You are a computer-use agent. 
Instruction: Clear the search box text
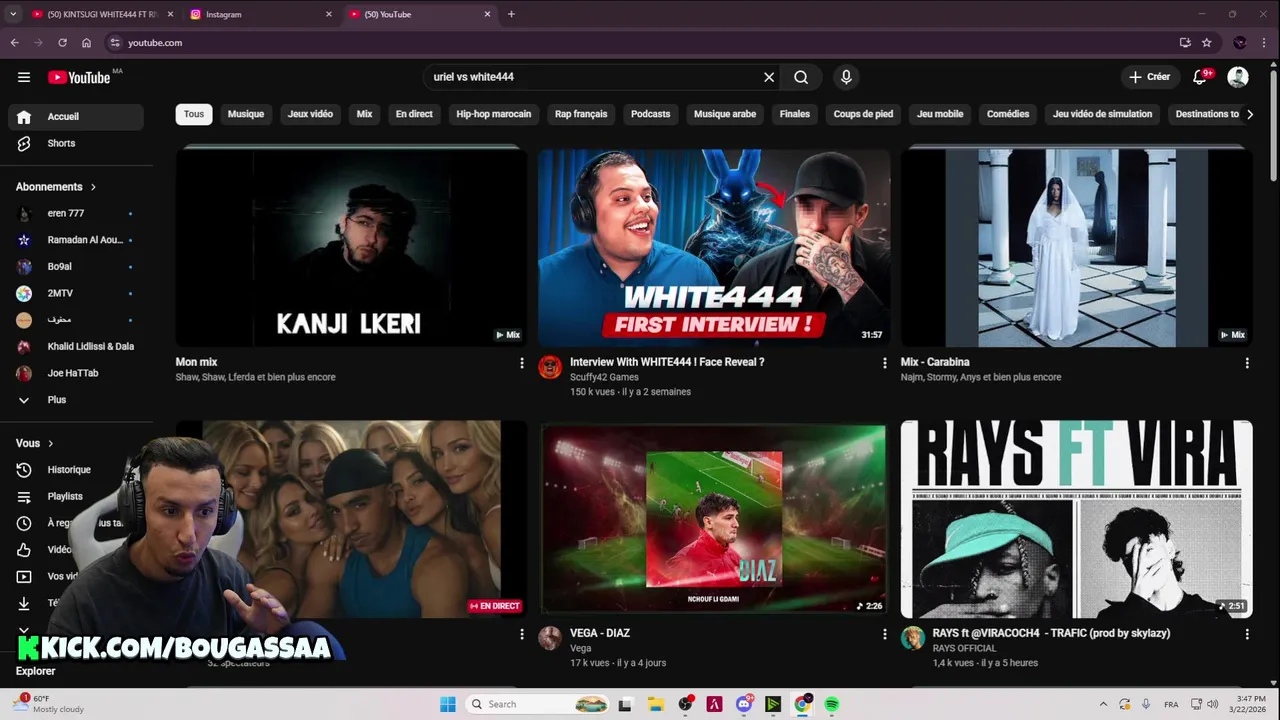(769, 77)
